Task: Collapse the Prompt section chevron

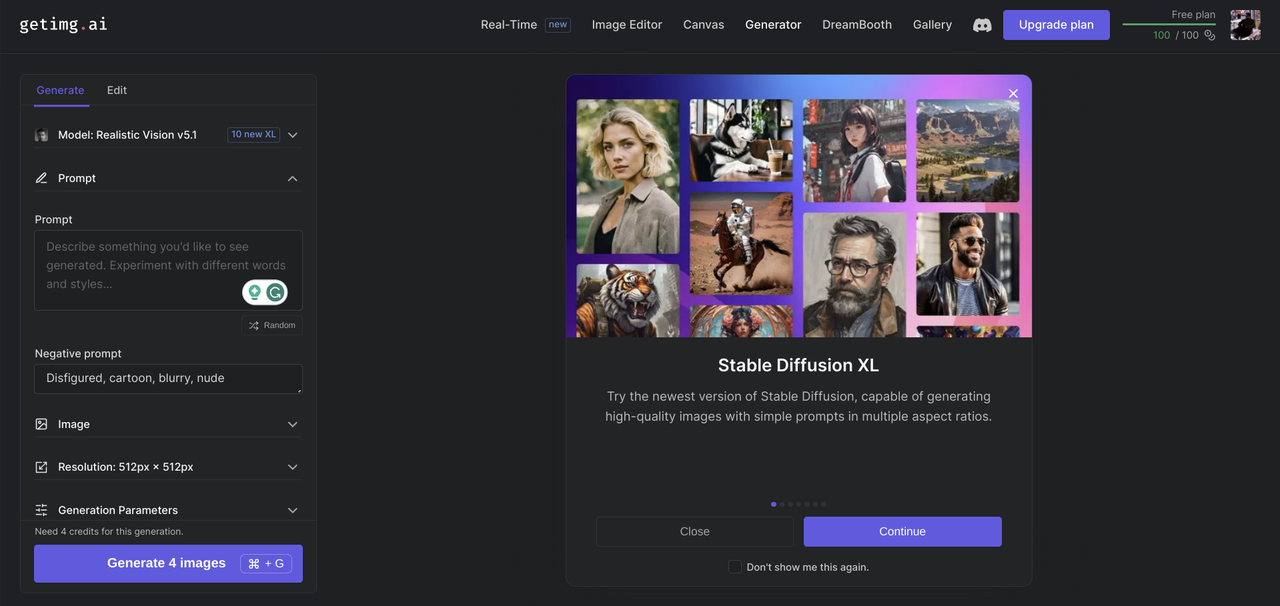Action: 293,178
